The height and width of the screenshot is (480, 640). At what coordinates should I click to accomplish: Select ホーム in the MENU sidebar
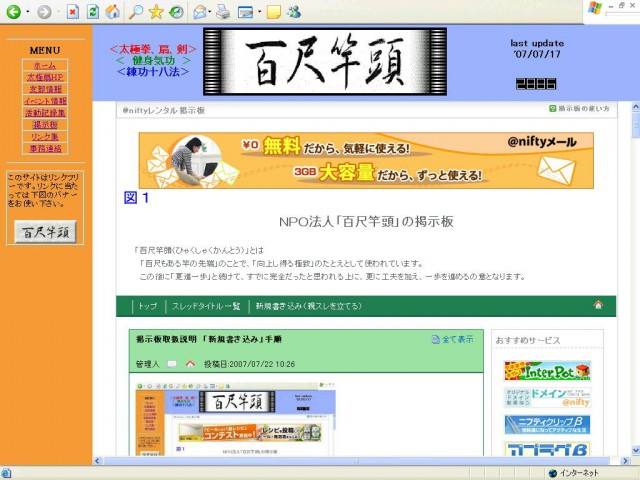pos(45,65)
